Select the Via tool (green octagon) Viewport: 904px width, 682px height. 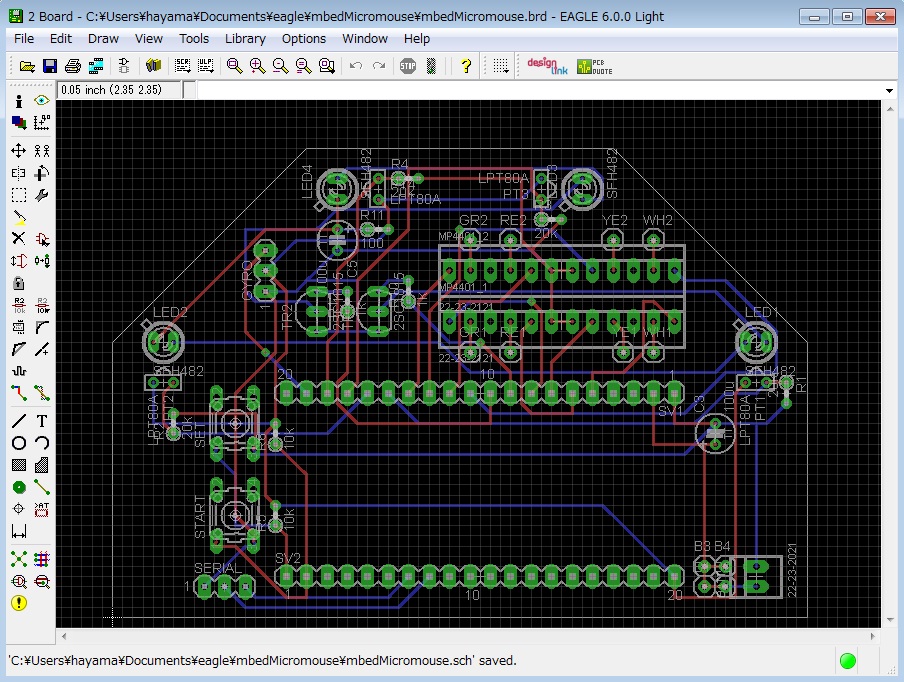tap(18, 487)
